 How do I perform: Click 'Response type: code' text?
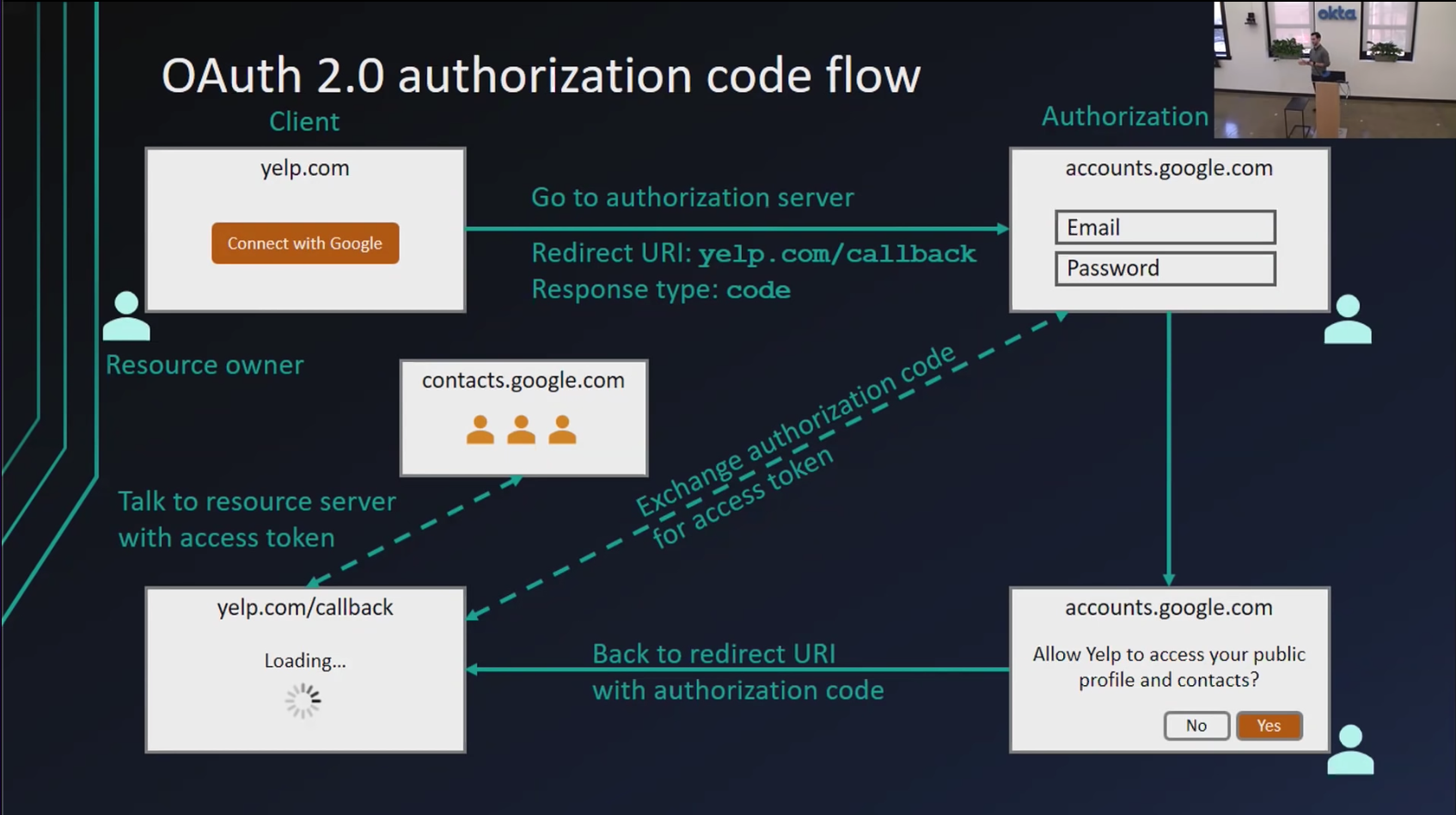coord(661,290)
